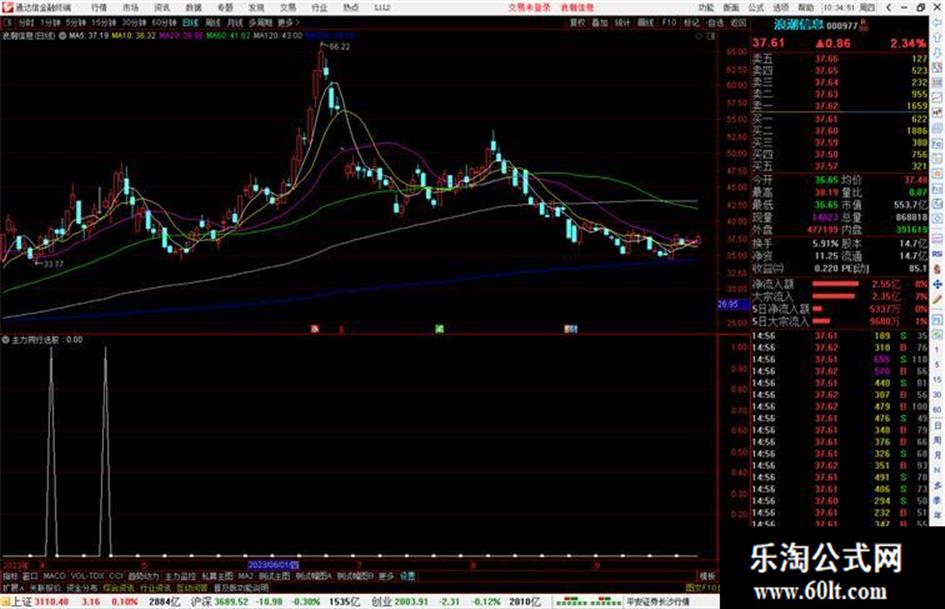Open the 行业资讯 tab
Image resolution: width=945 pixels, height=609 pixels.
point(155,587)
